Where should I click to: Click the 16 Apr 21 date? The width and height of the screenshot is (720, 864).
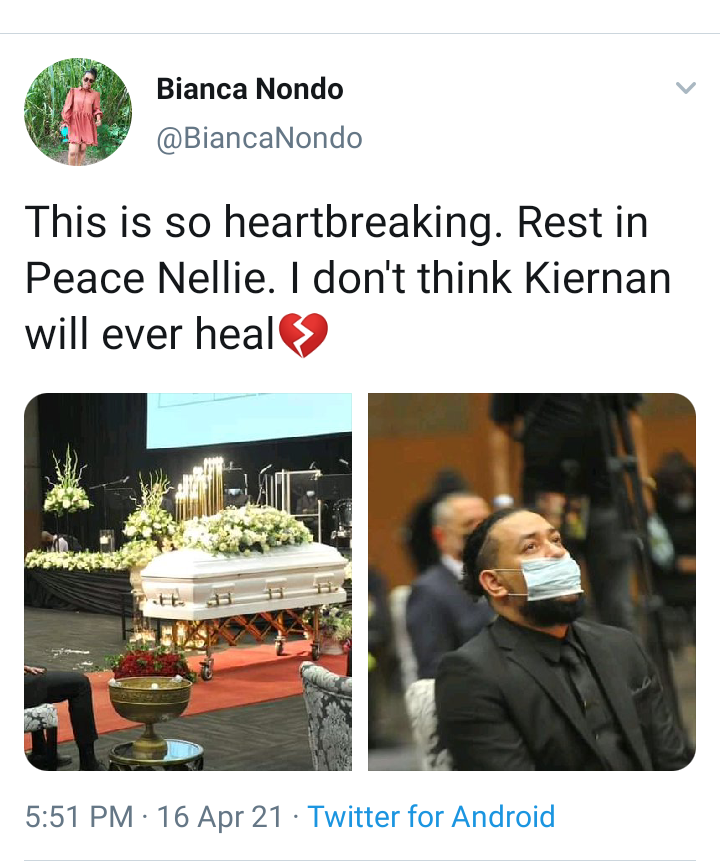(x=220, y=817)
